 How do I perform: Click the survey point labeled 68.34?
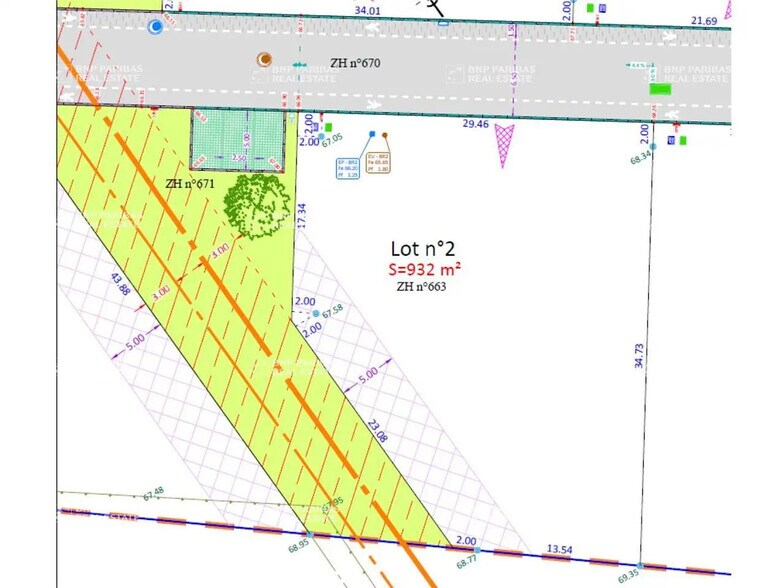point(652,147)
